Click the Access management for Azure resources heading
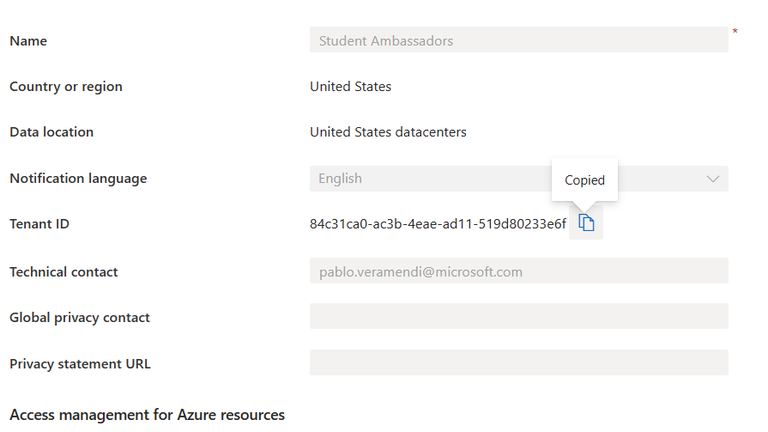 point(147,415)
